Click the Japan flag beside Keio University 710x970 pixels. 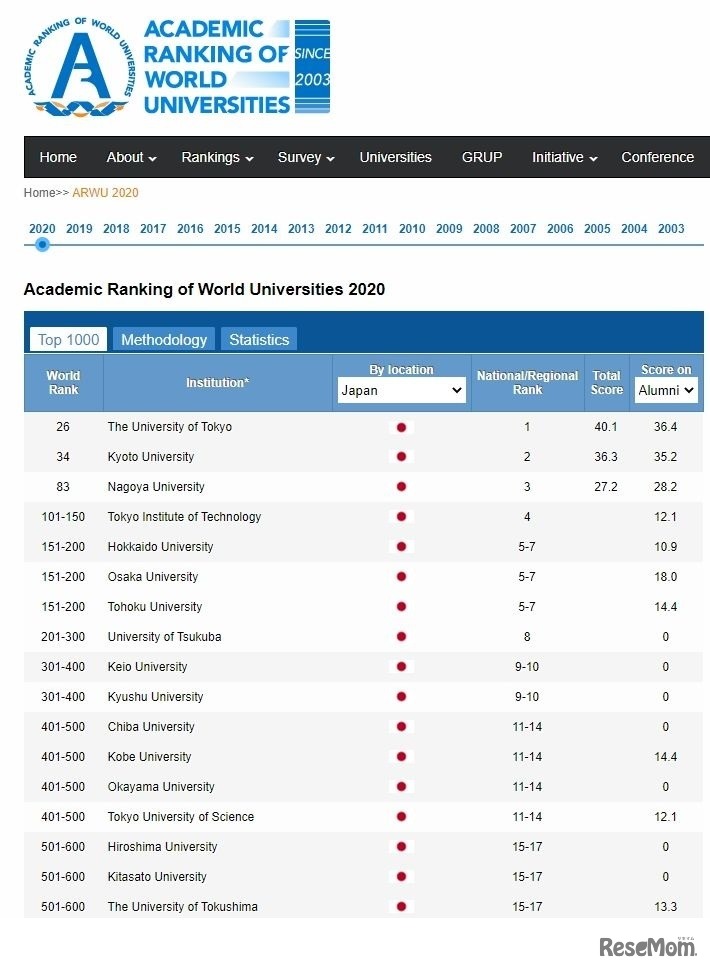pyautogui.click(x=401, y=667)
